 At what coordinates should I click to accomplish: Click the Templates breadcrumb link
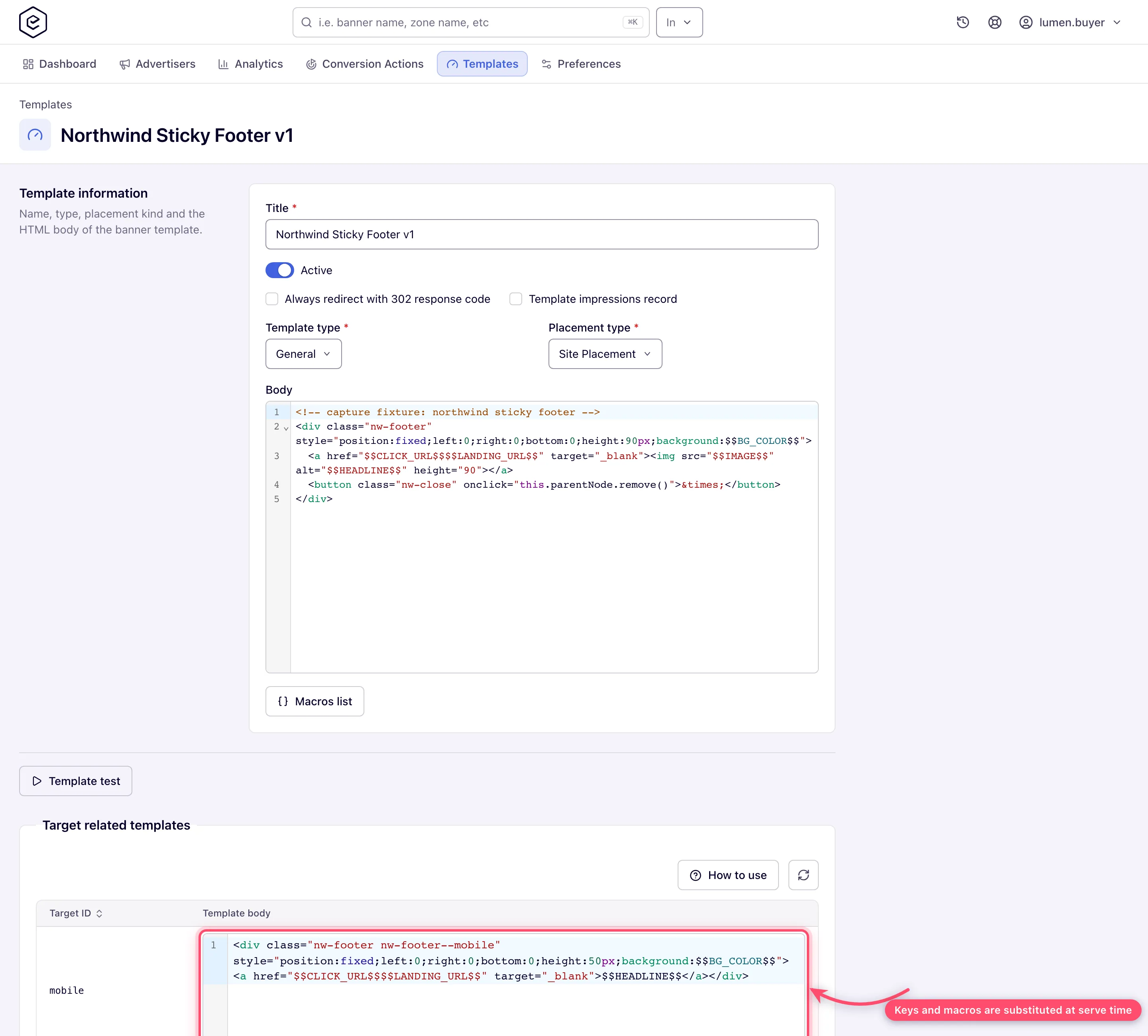click(45, 105)
